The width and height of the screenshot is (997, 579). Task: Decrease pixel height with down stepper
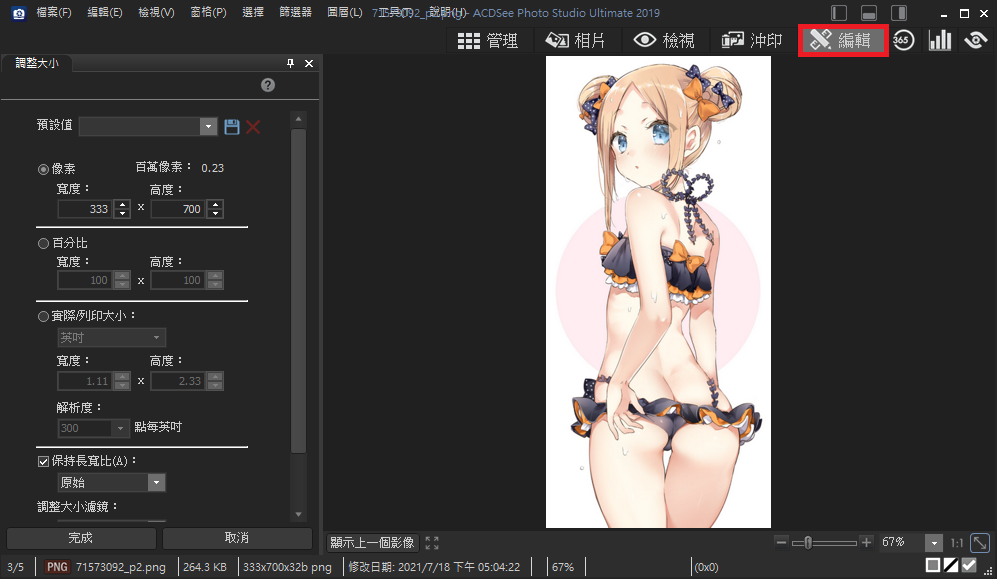pyautogui.click(x=216, y=214)
